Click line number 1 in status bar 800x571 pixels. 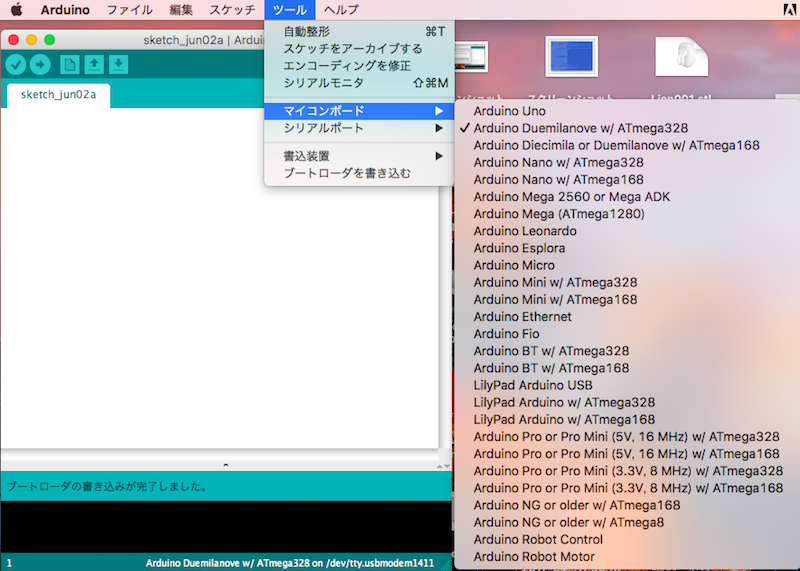[9, 563]
